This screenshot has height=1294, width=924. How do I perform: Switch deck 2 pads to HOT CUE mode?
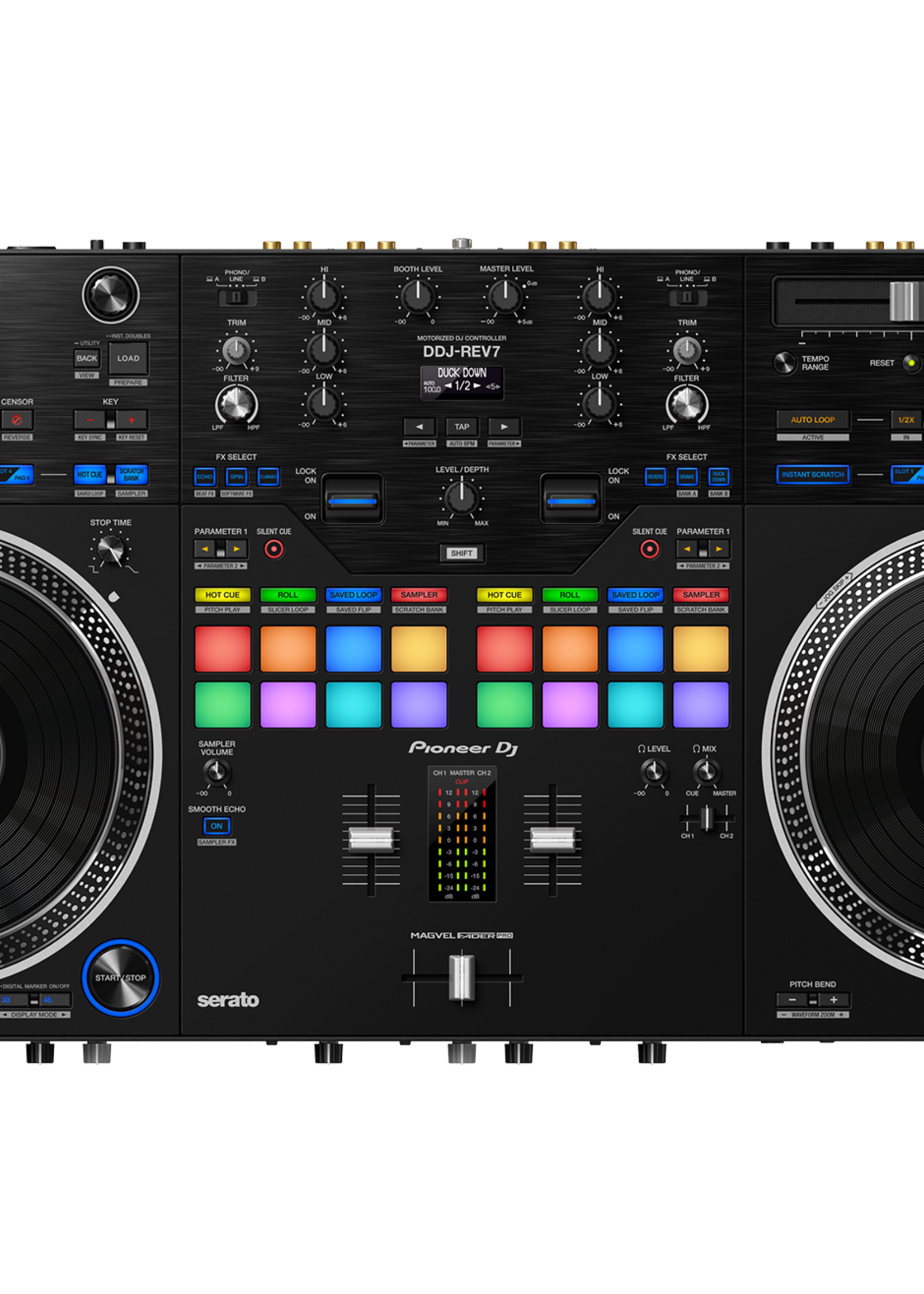click(505, 595)
